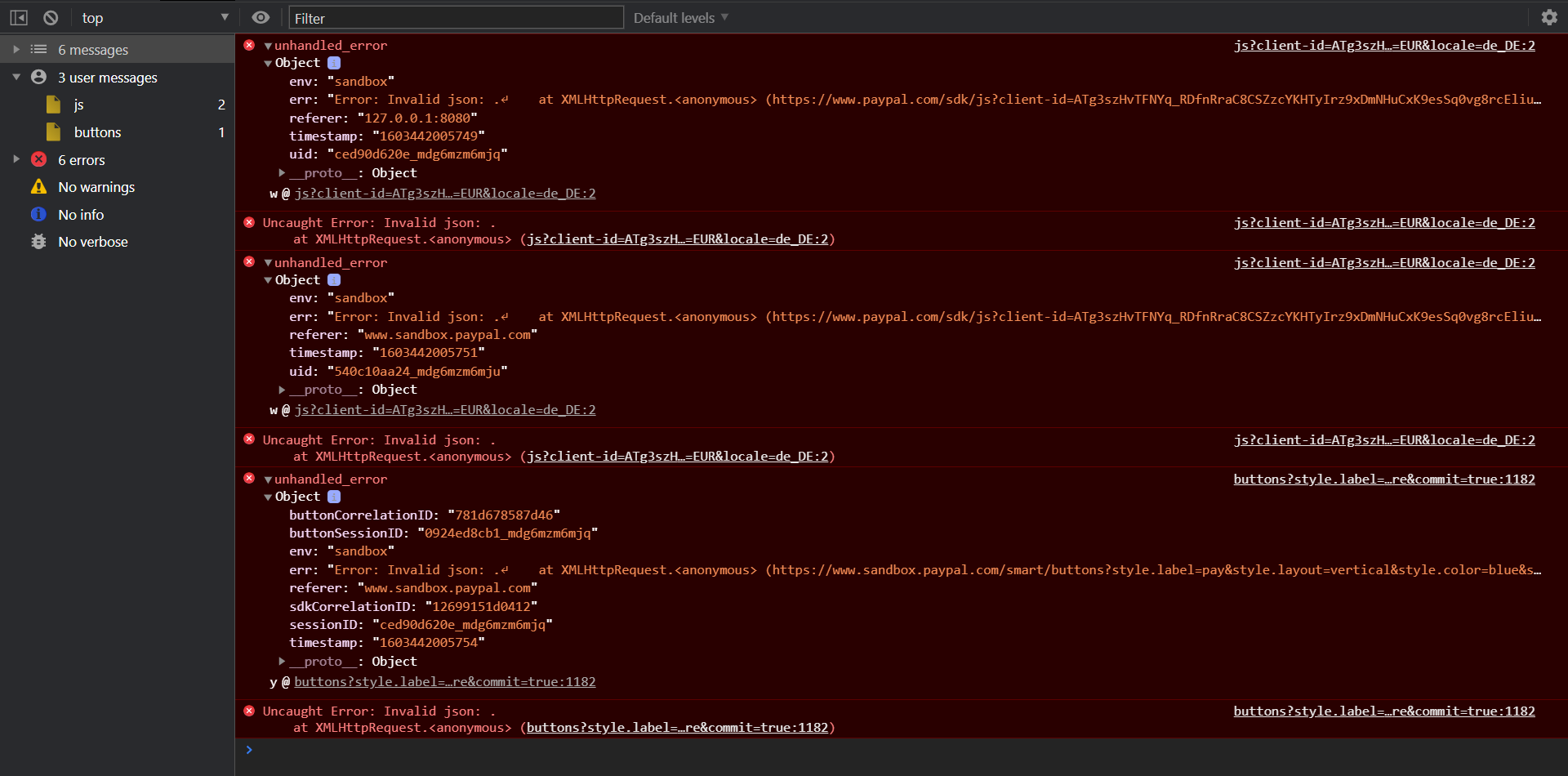Viewport: 1568px width, 776px height.
Task: Collapse the "3 user messages" sidebar group
Action: pos(16,78)
